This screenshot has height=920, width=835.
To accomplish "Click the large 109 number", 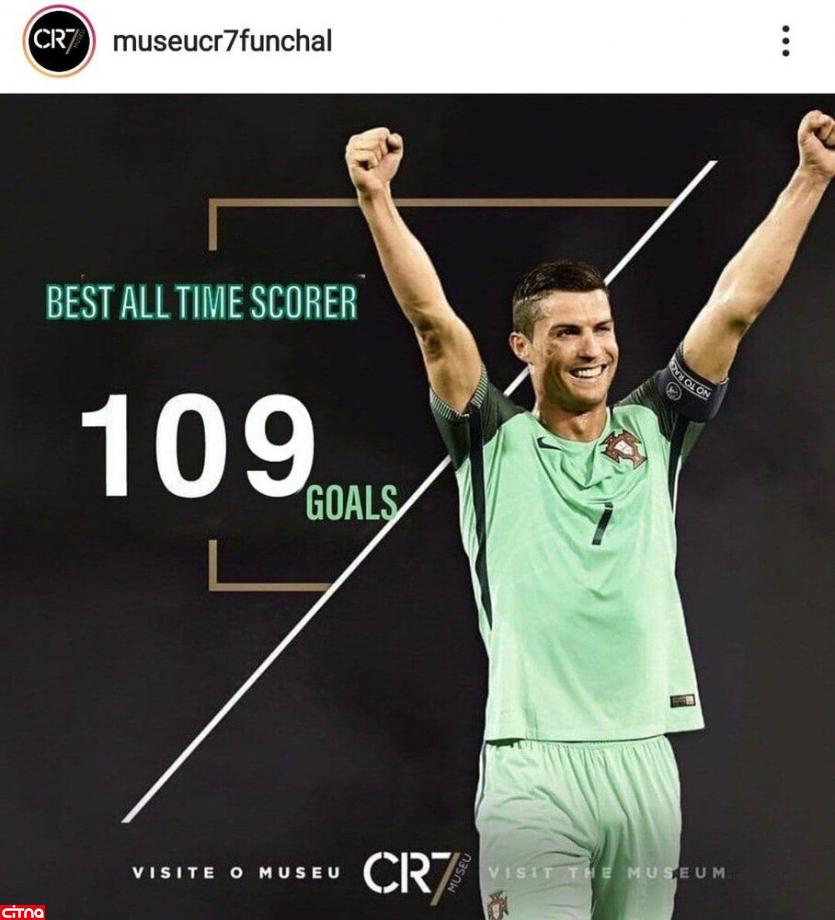I will point(198,445).
